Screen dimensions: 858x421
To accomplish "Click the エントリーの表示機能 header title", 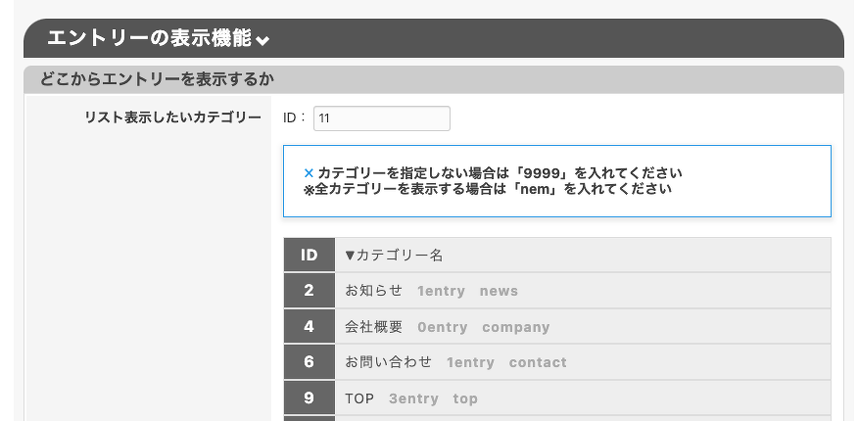I will 149,39.
